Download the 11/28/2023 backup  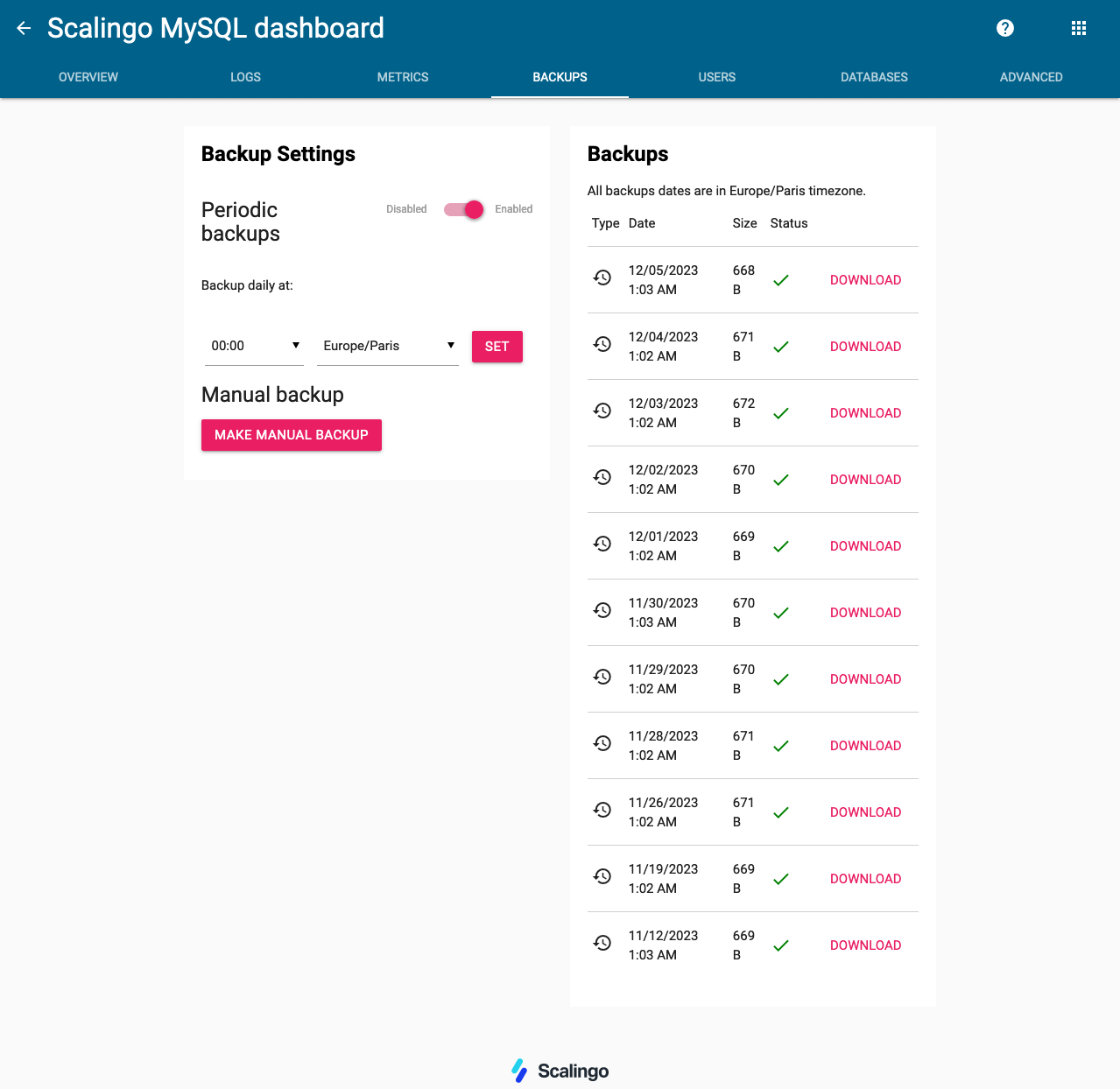865,746
